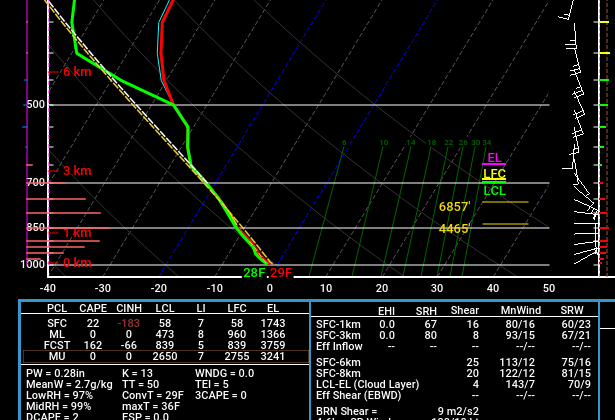The image size is (615, 420).
Task: Click the 0 km surface height label
Action: (76, 262)
